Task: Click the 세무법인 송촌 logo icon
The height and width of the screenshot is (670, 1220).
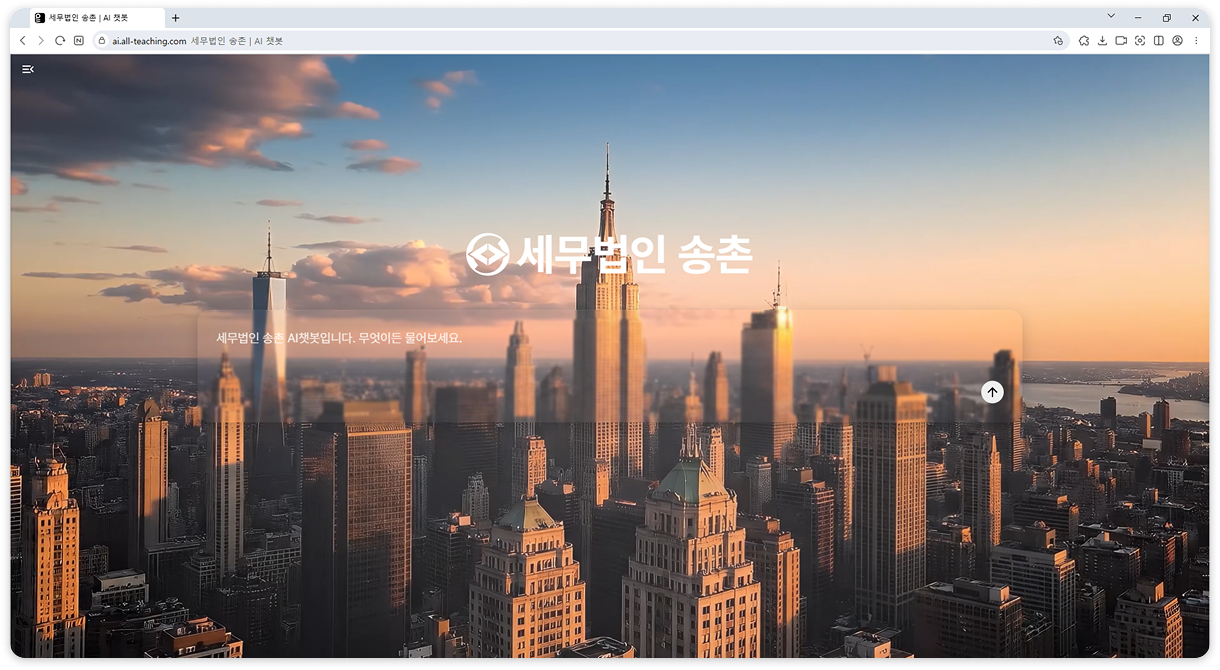Action: [x=487, y=254]
